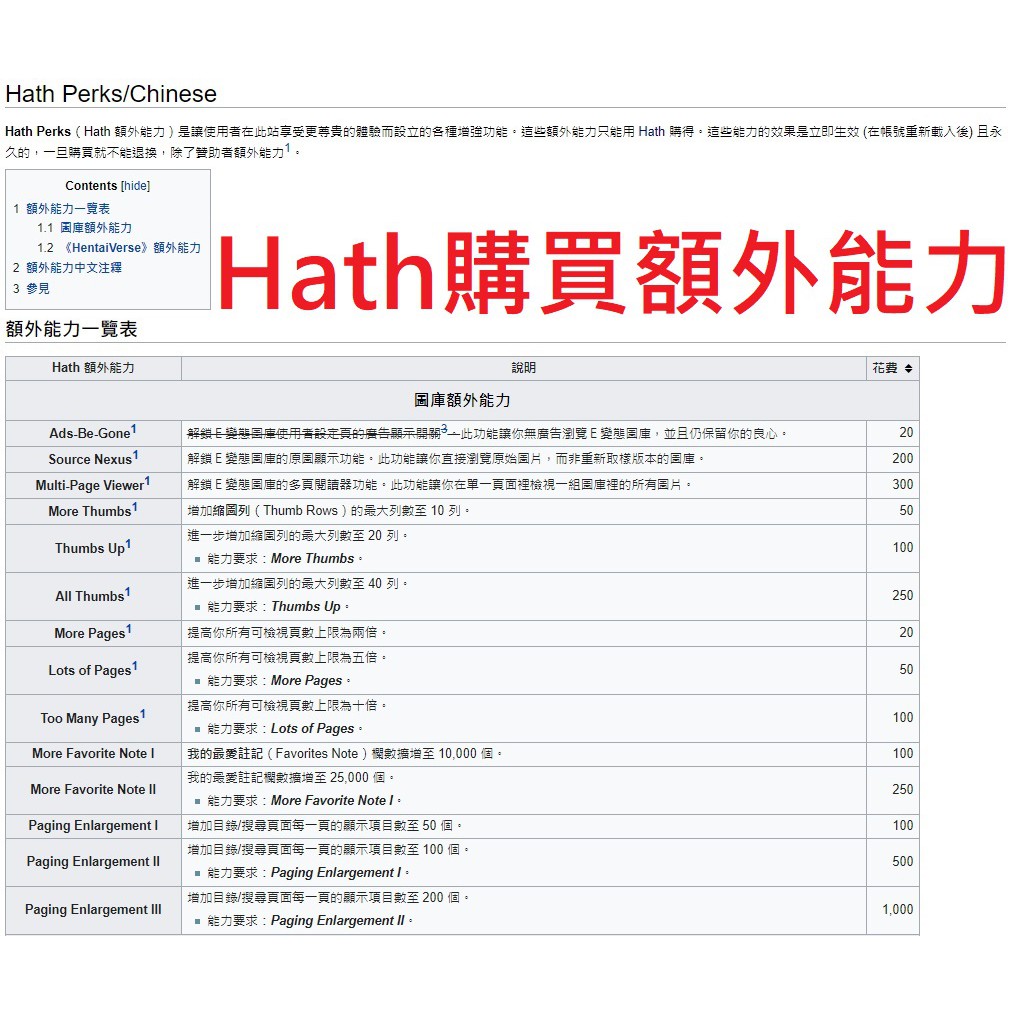This screenshot has width=1015, height=1015.
Task: Go to the 《HentaiVerse》額外能力 contents link
Action: (x=131, y=248)
